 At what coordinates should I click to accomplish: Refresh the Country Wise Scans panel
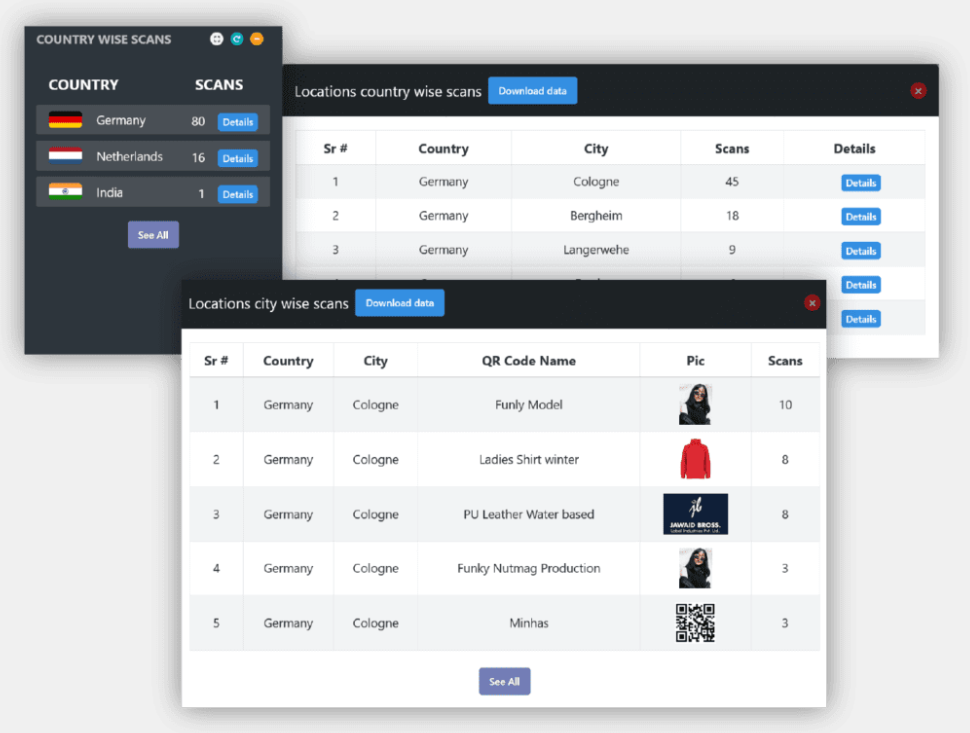[237, 39]
